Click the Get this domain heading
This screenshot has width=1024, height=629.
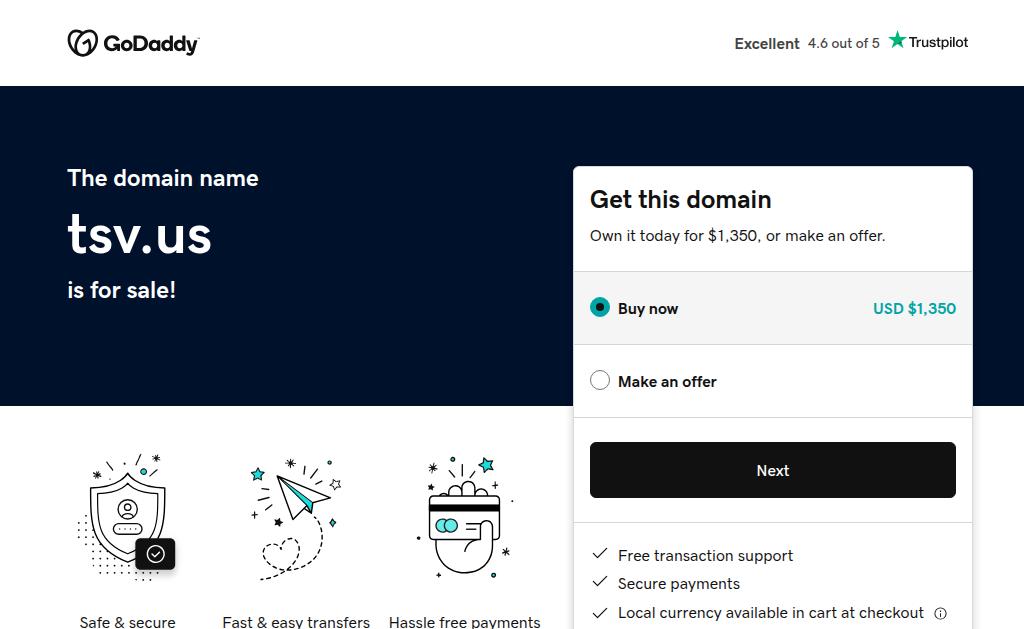pyautogui.click(x=680, y=199)
